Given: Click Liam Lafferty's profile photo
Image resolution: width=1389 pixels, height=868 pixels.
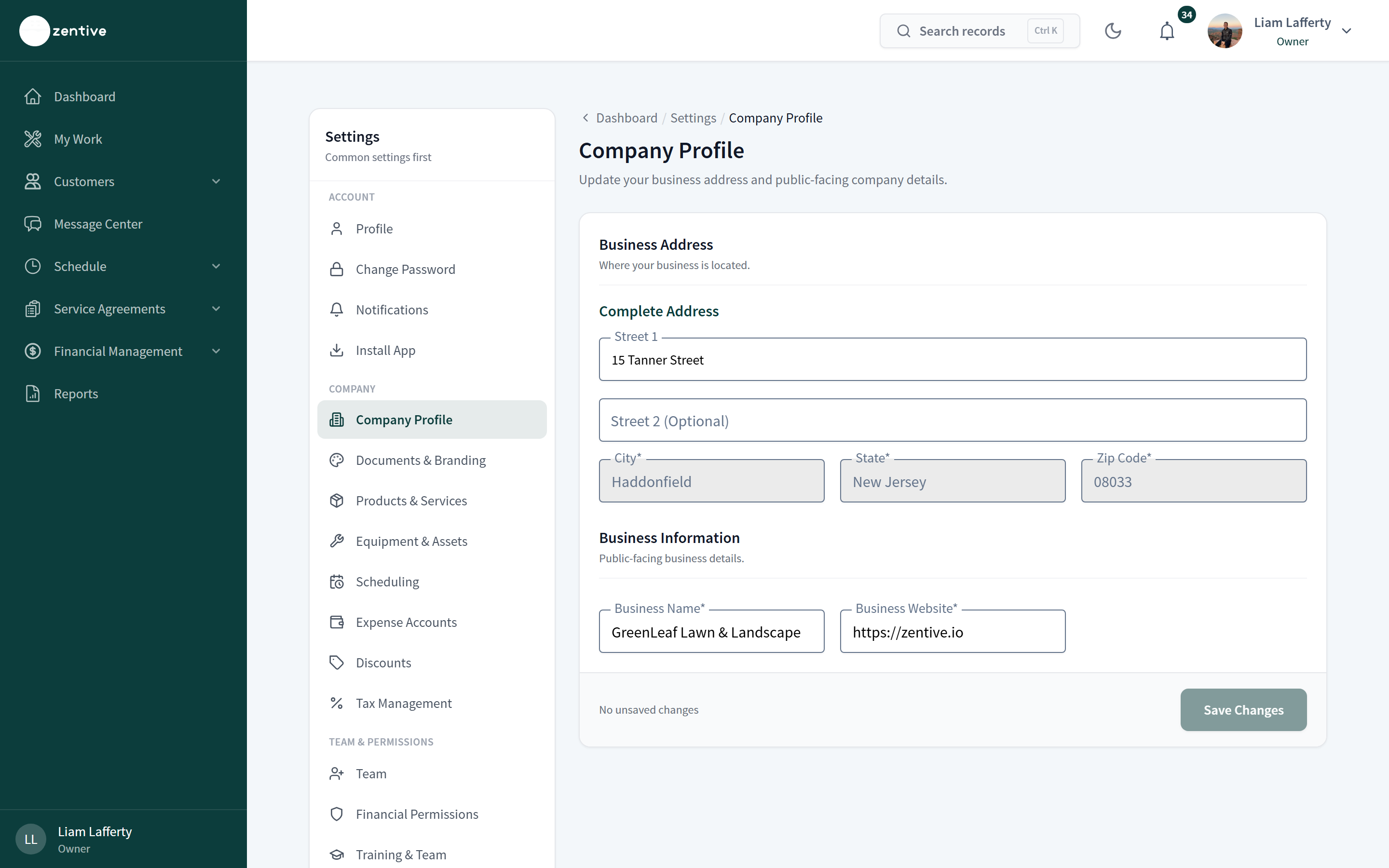Looking at the screenshot, I should point(1225,31).
